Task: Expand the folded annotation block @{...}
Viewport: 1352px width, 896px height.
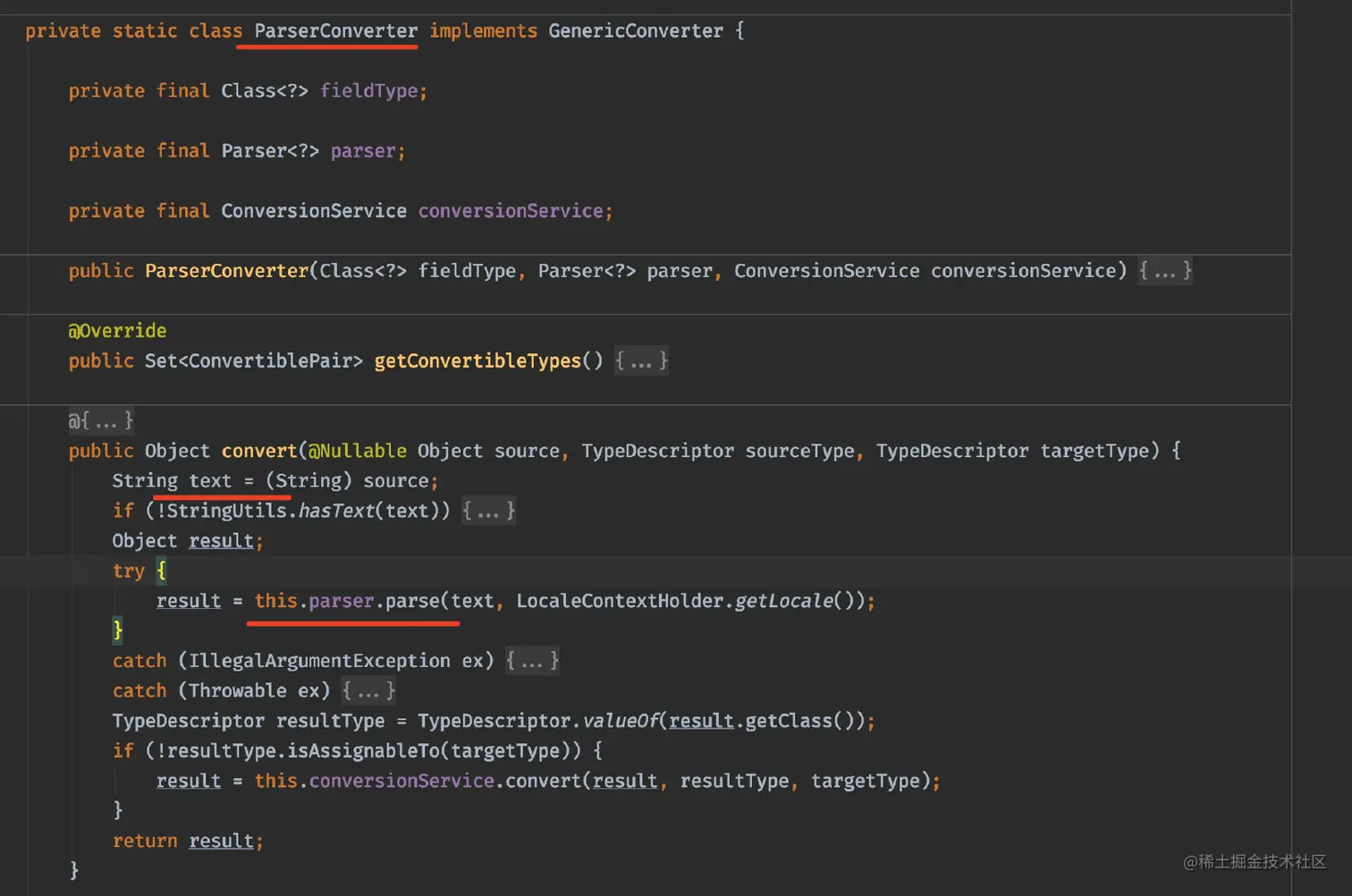Action: [101, 420]
